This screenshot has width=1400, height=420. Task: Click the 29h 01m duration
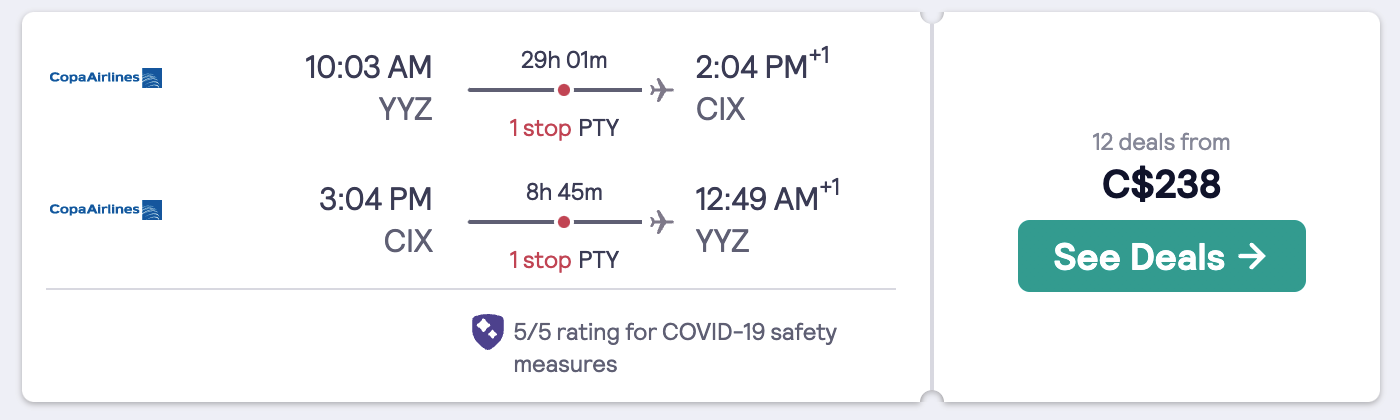(564, 59)
